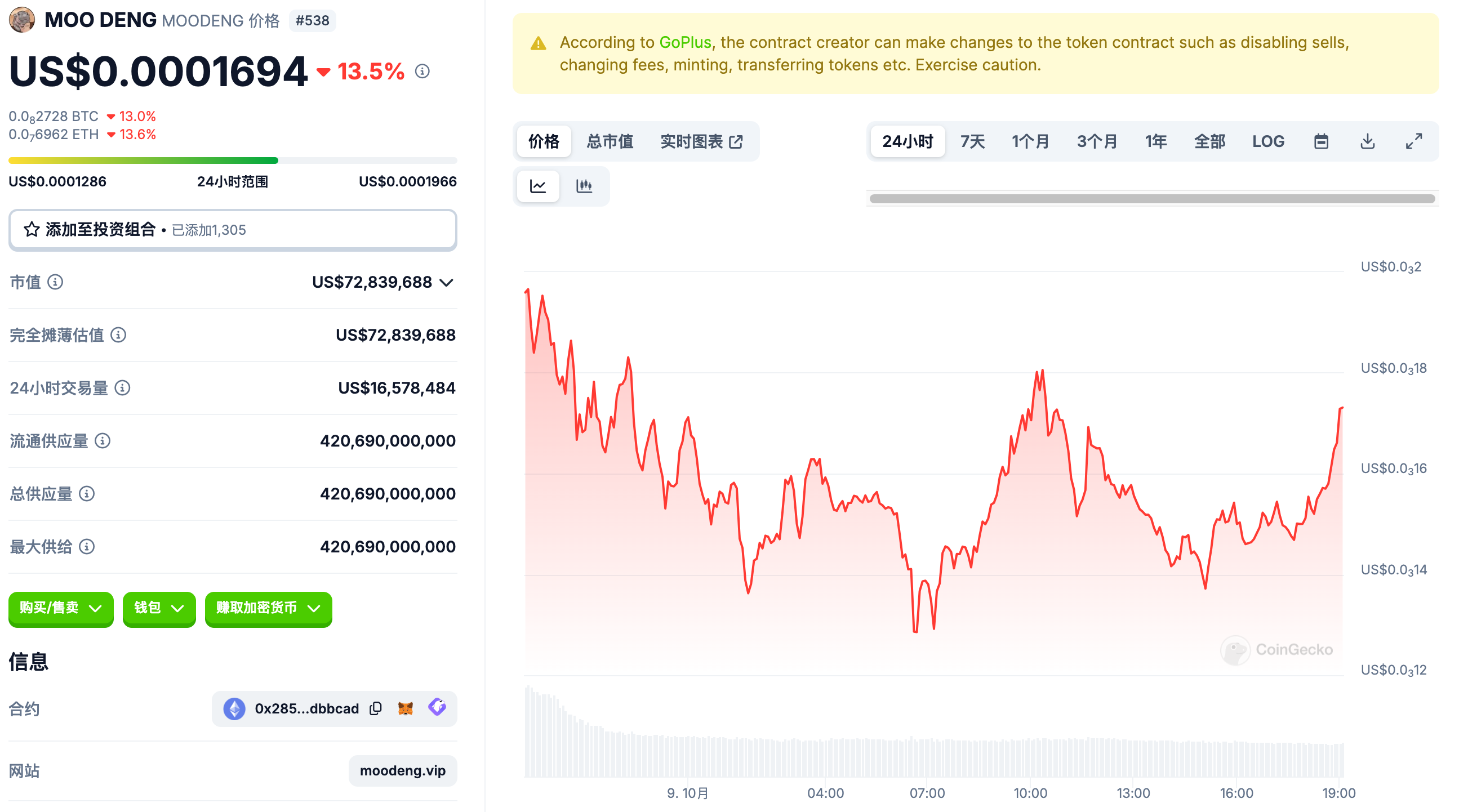
Task: Download chart data via the download icon
Action: click(x=1367, y=141)
